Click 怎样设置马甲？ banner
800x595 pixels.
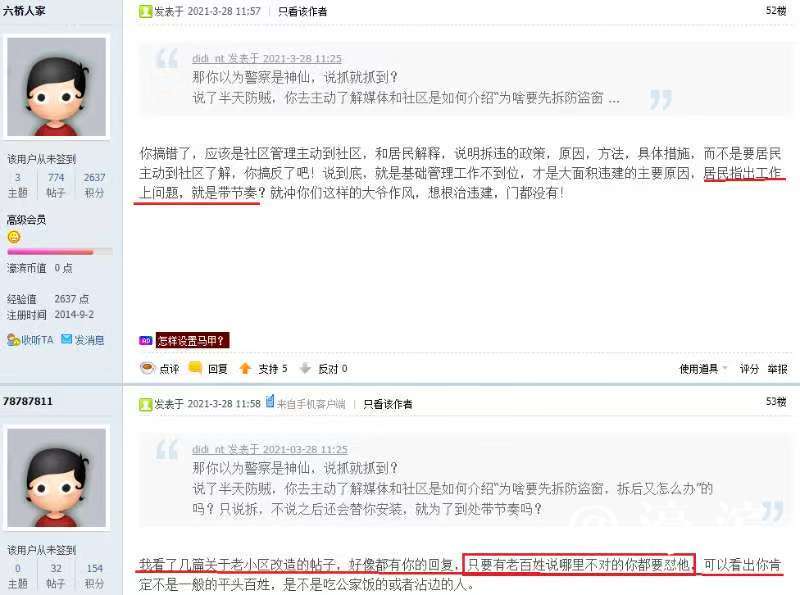pos(192,340)
